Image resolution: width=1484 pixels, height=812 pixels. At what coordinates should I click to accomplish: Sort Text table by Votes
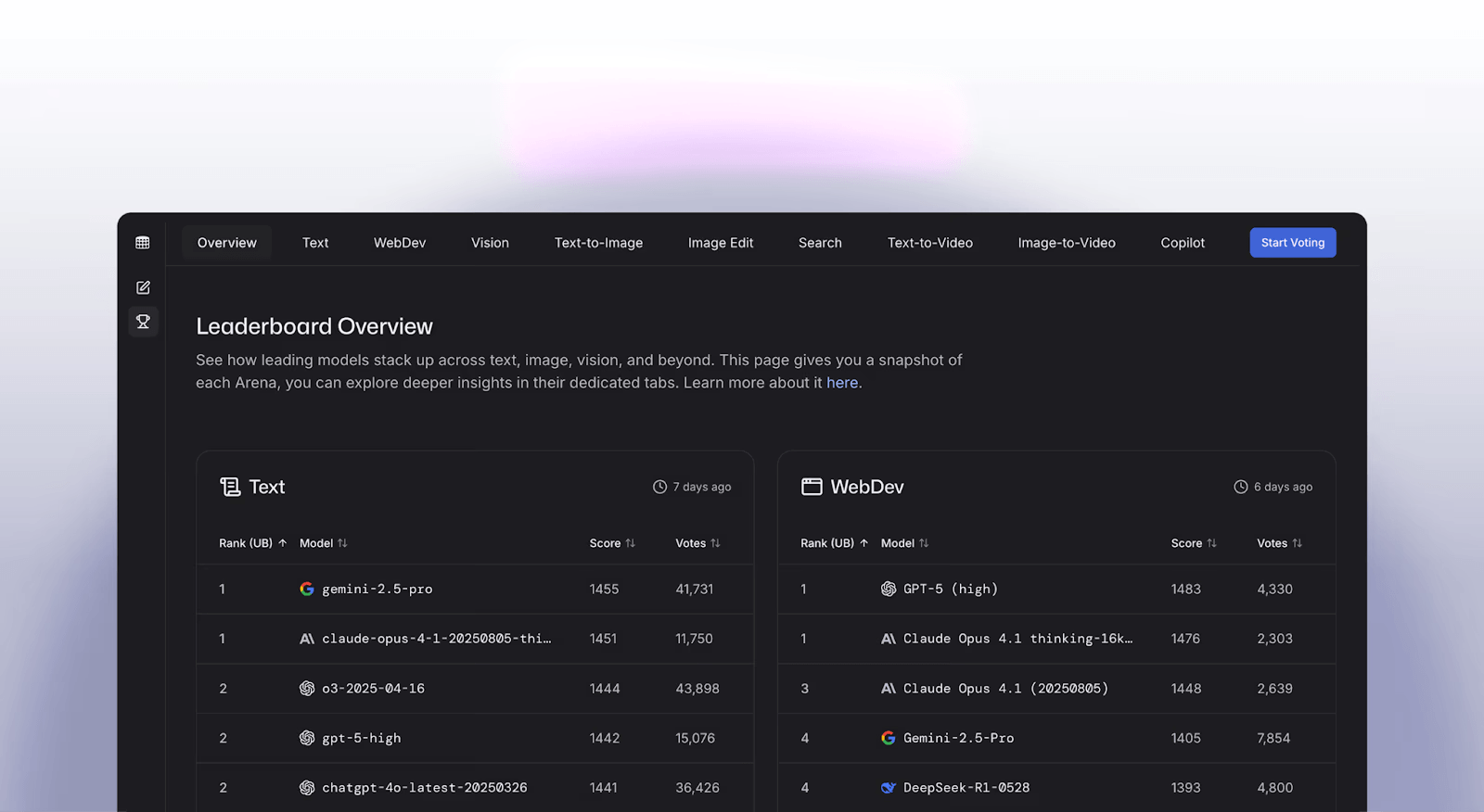(697, 543)
